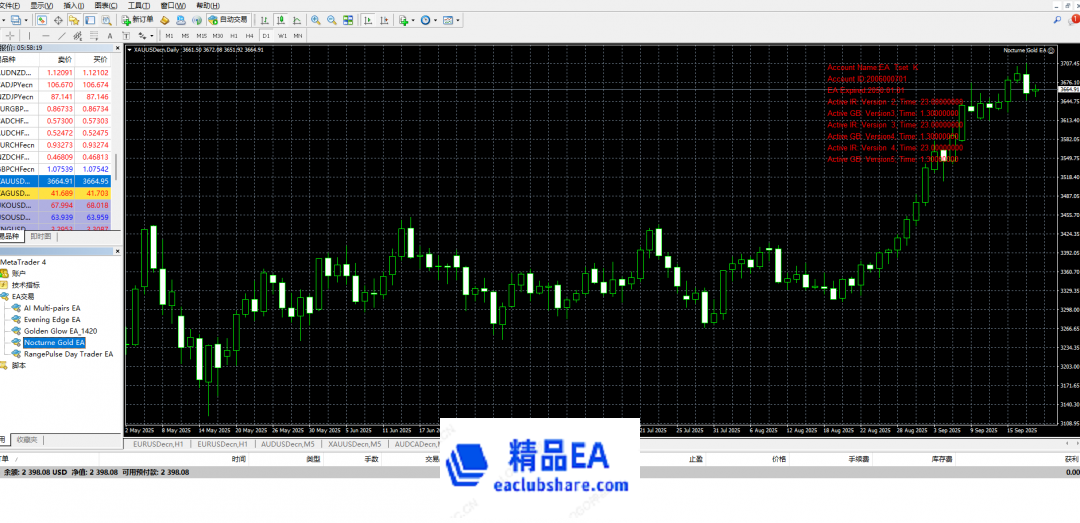Tile chart windows icon

348,20
